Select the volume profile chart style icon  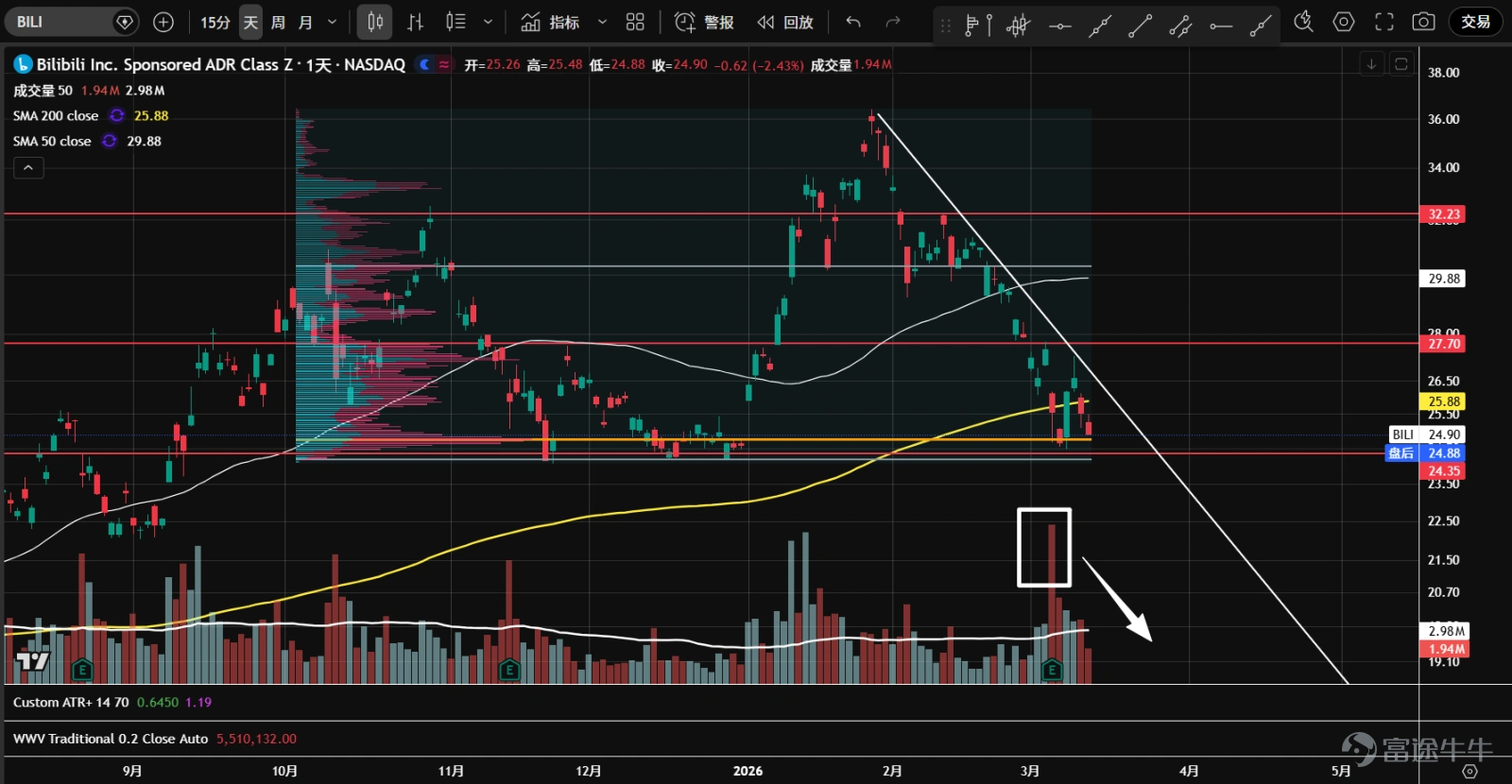455,22
